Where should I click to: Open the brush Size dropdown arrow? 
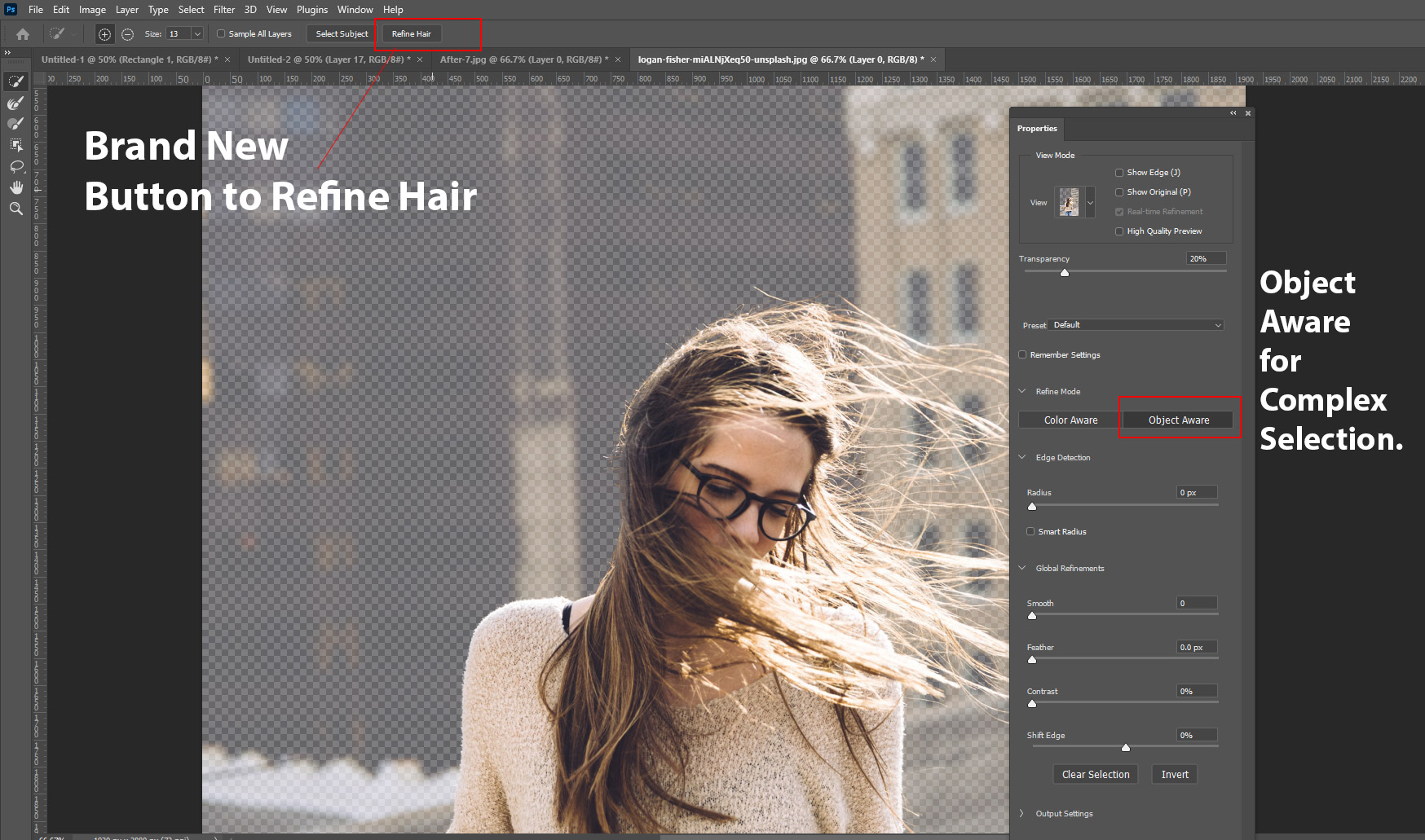click(x=197, y=34)
